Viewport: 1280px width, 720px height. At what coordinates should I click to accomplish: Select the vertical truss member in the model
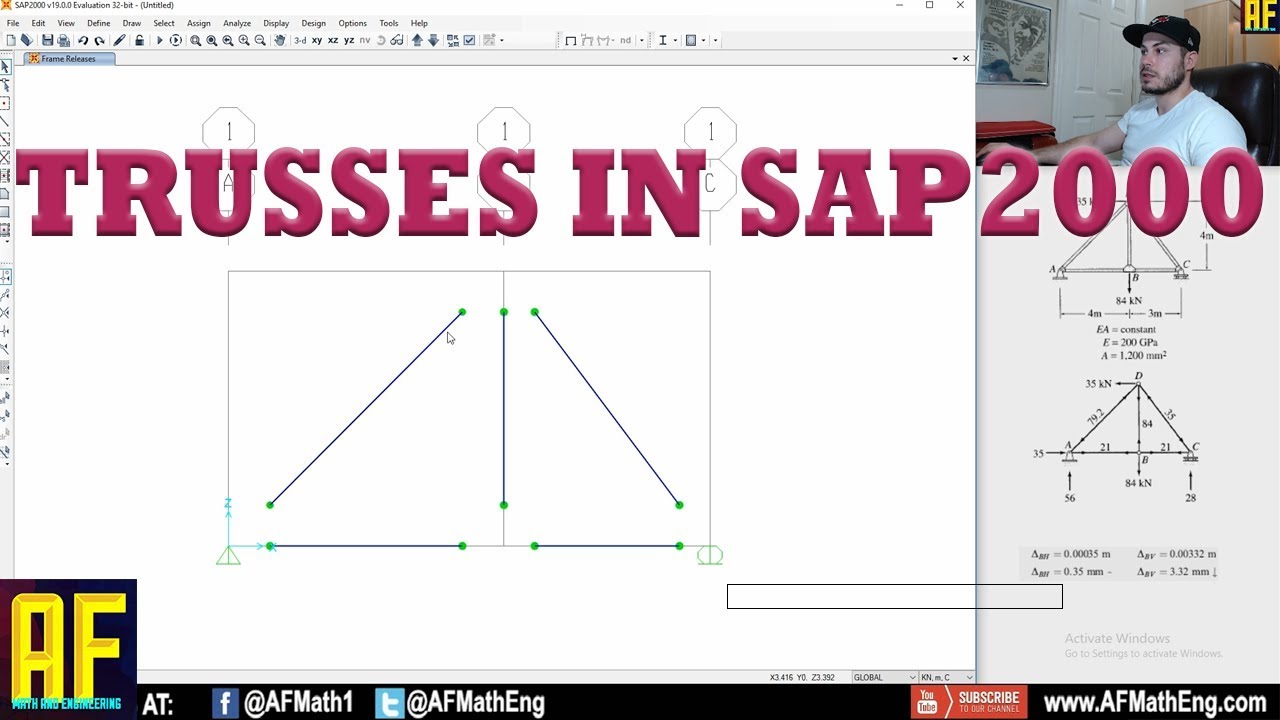[504, 408]
